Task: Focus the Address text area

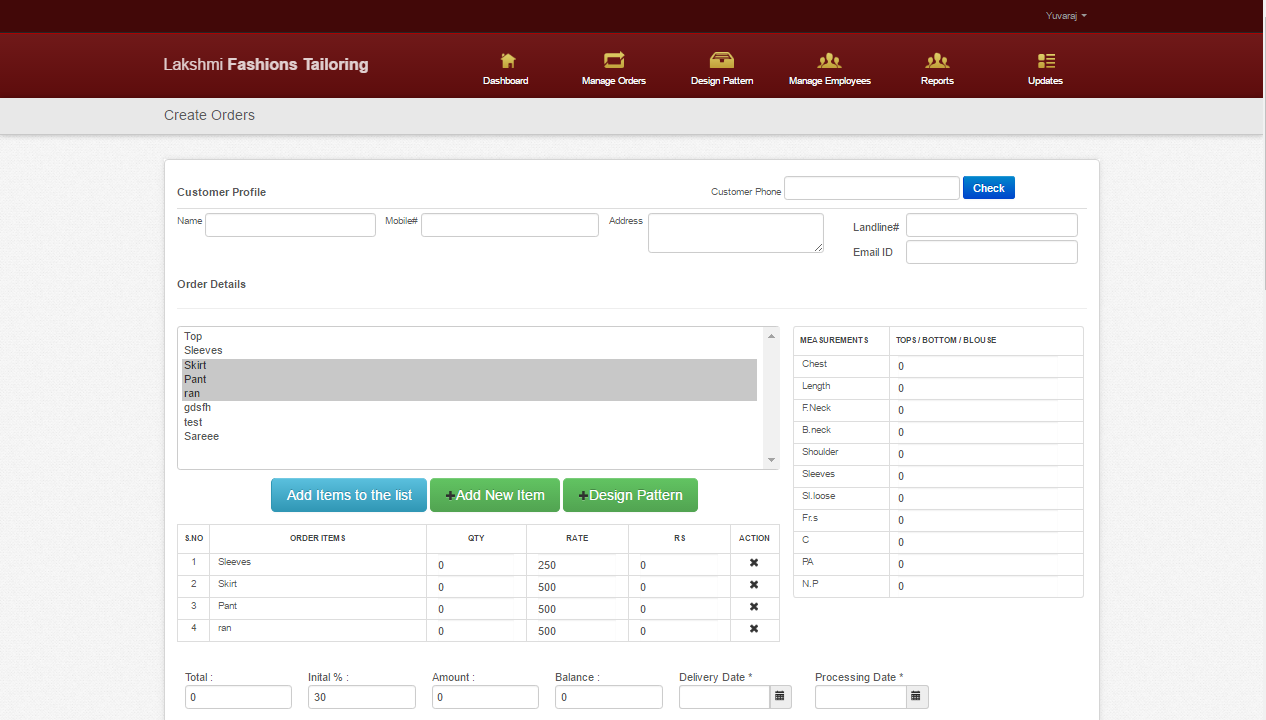Action: (x=736, y=233)
